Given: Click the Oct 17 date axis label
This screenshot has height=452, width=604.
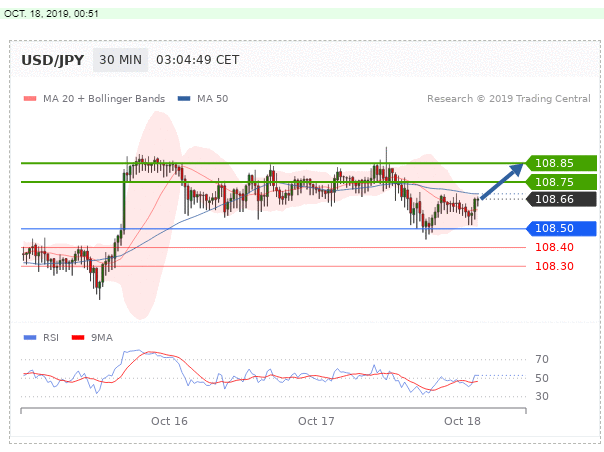Looking at the screenshot, I should tap(316, 421).
